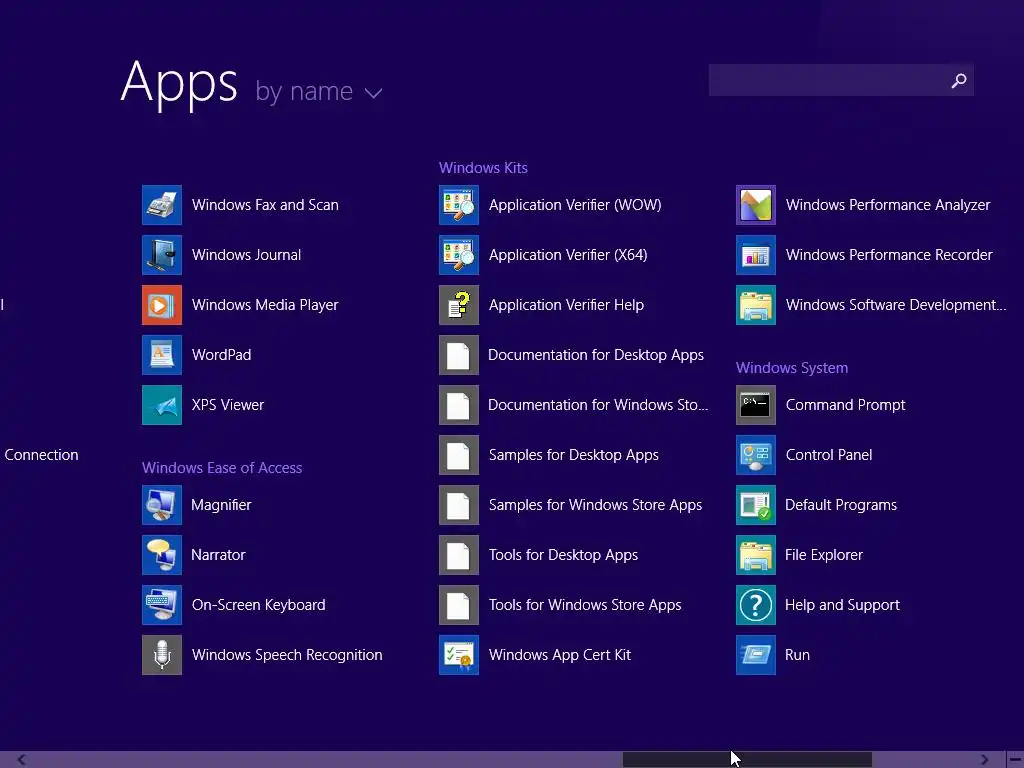This screenshot has width=1024, height=768.
Task: Open Help and Support question mark icon
Action: (x=756, y=605)
